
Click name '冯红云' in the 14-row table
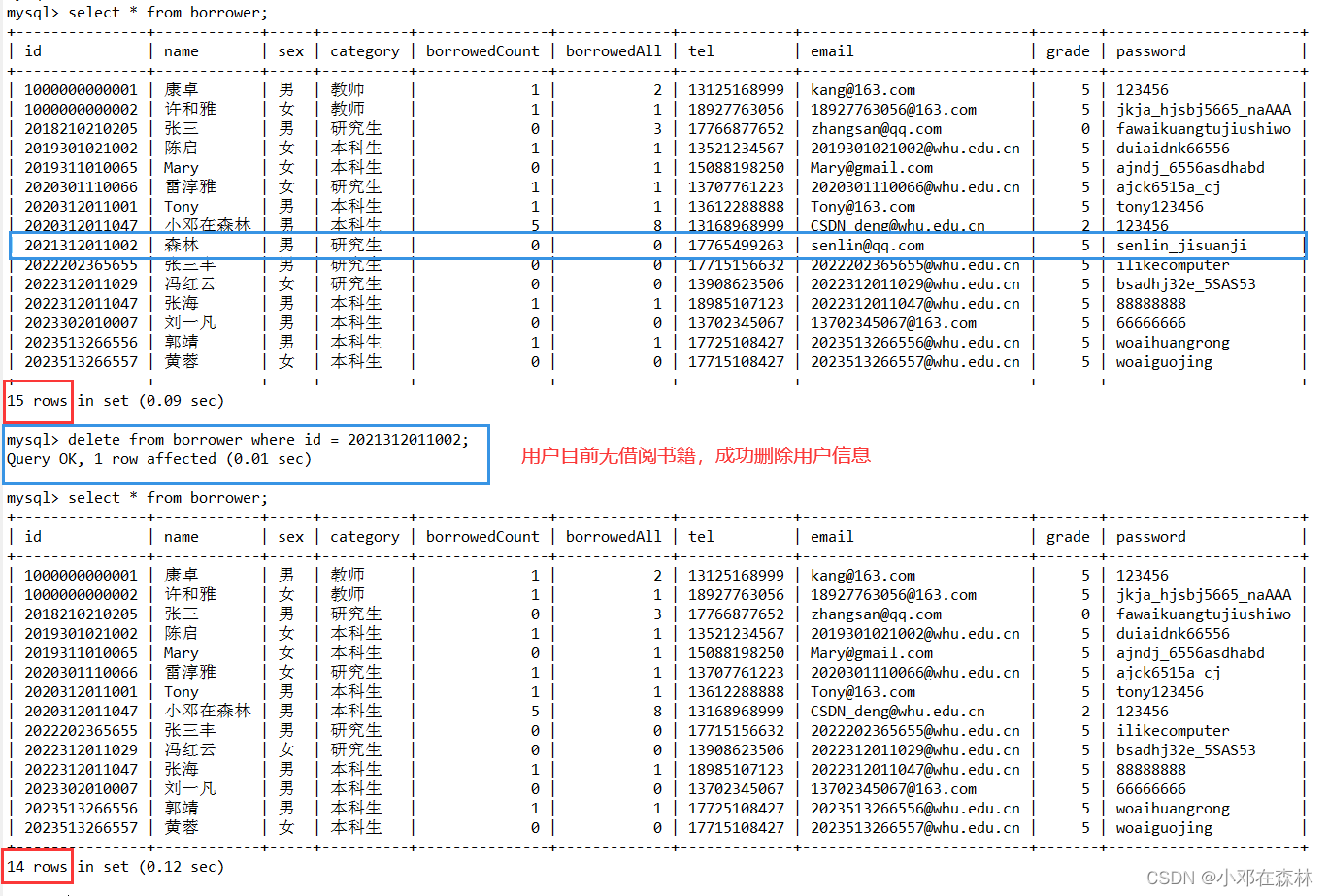click(x=190, y=750)
